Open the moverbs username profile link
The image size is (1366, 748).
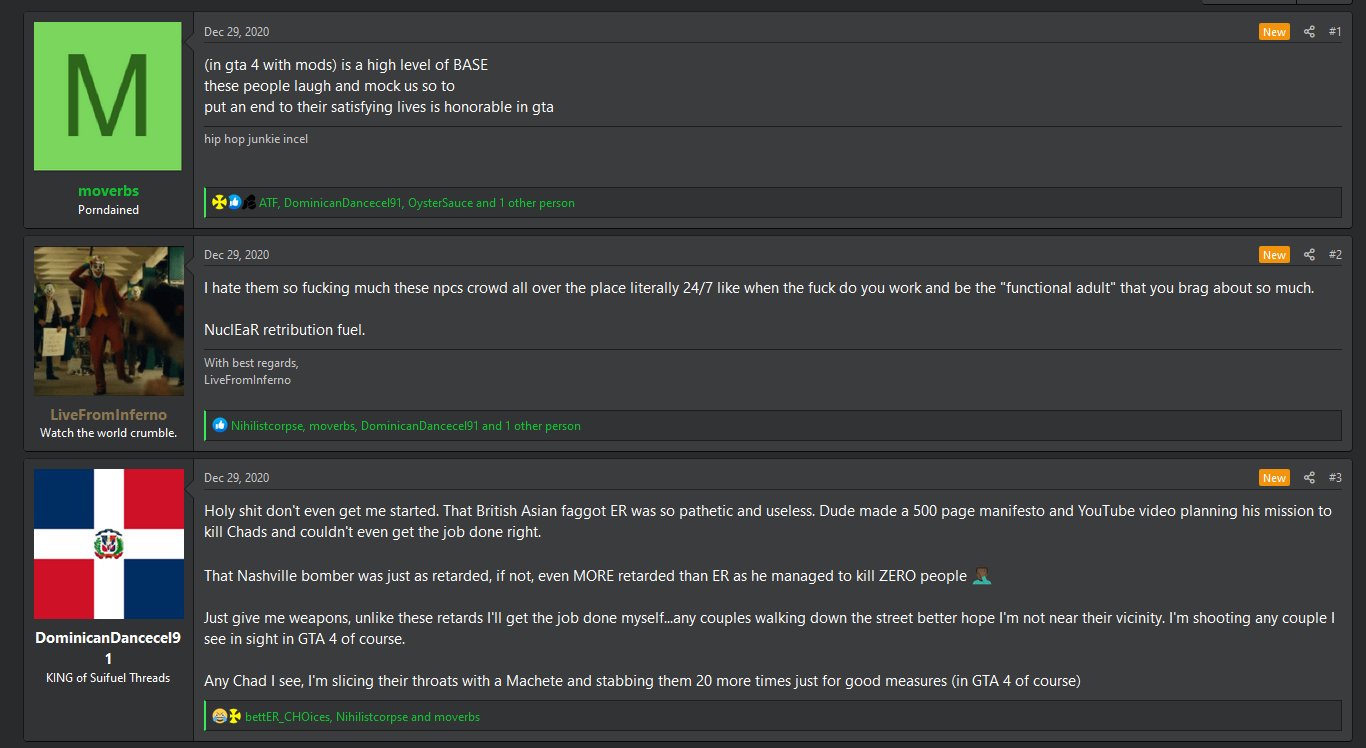[108, 191]
